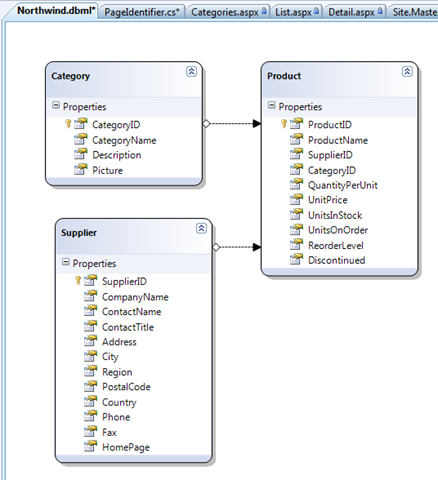Image resolution: width=438 pixels, height=480 pixels.
Task: Click the Phone property icon
Action: (90, 416)
